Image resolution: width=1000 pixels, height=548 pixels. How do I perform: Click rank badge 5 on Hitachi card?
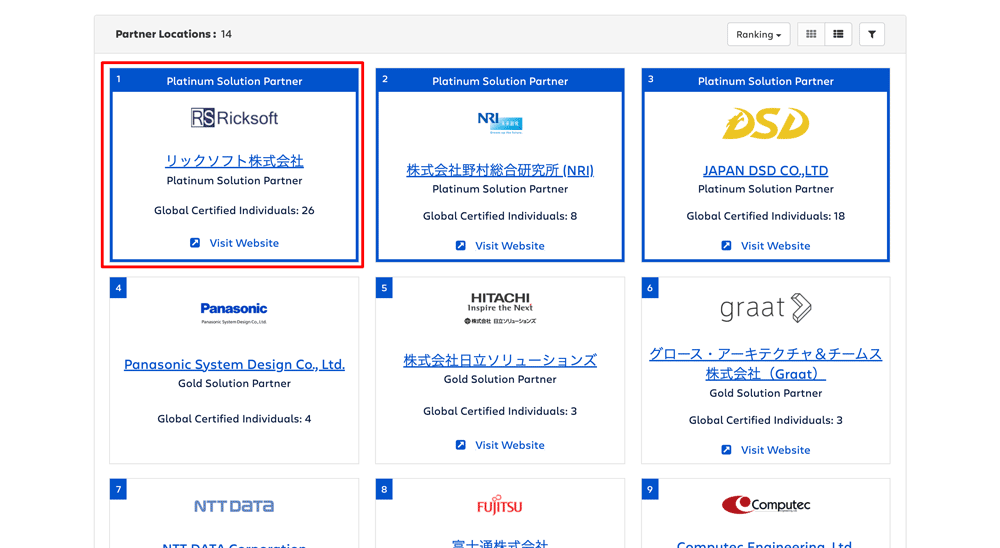pyautogui.click(x=384, y=288)
